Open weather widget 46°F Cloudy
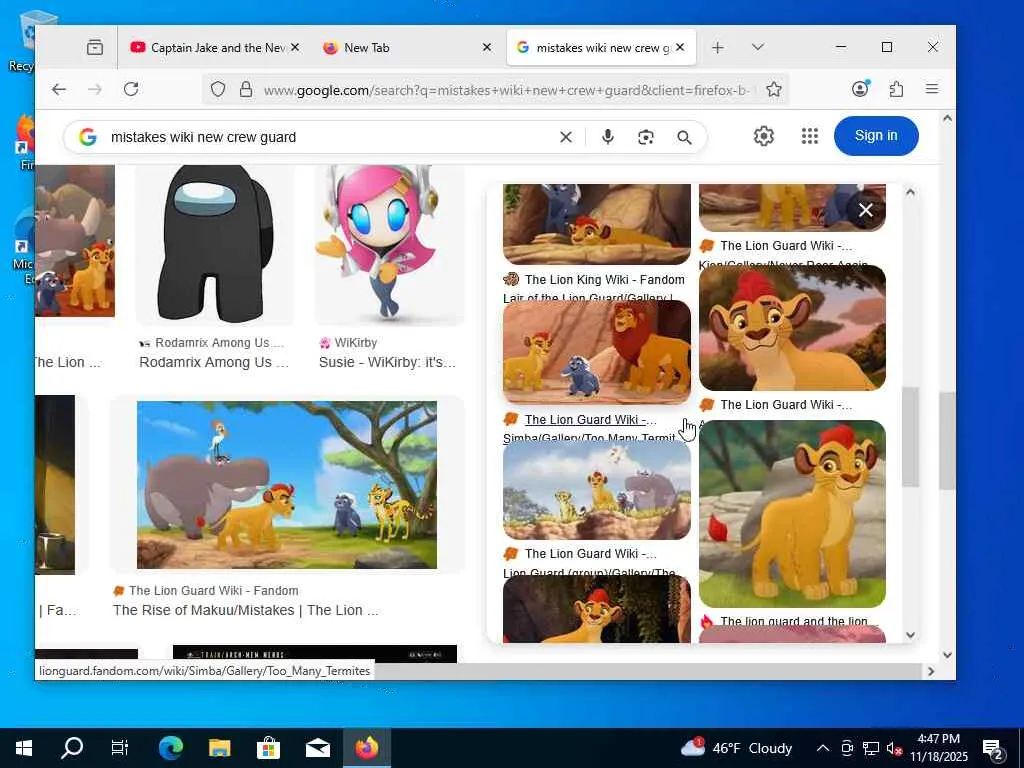This screenshot has height=768, width=1024. [736, 748]
